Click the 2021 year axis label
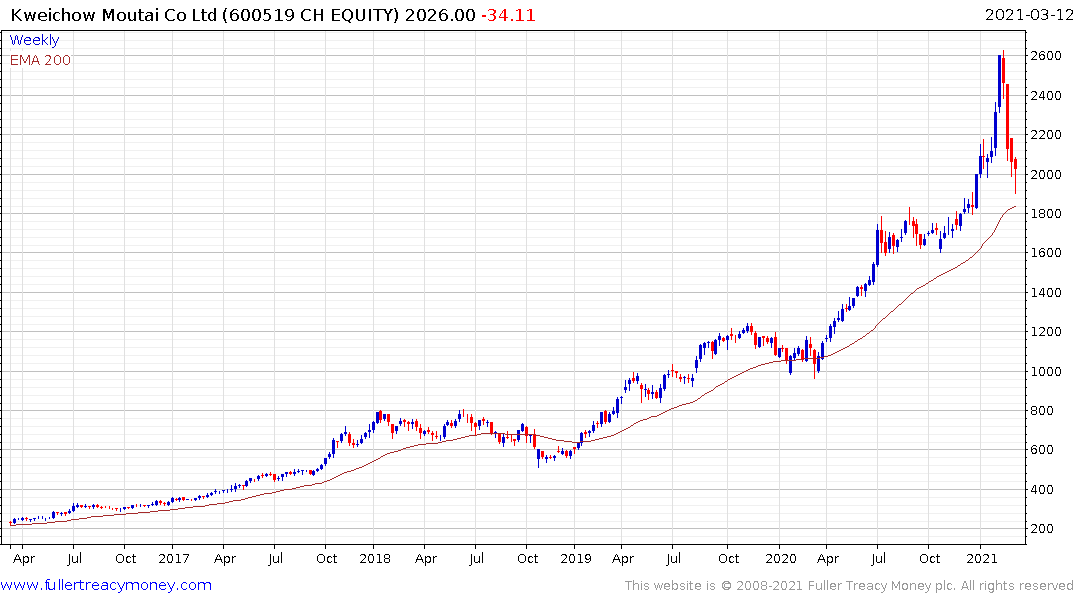 click(981, 558)
